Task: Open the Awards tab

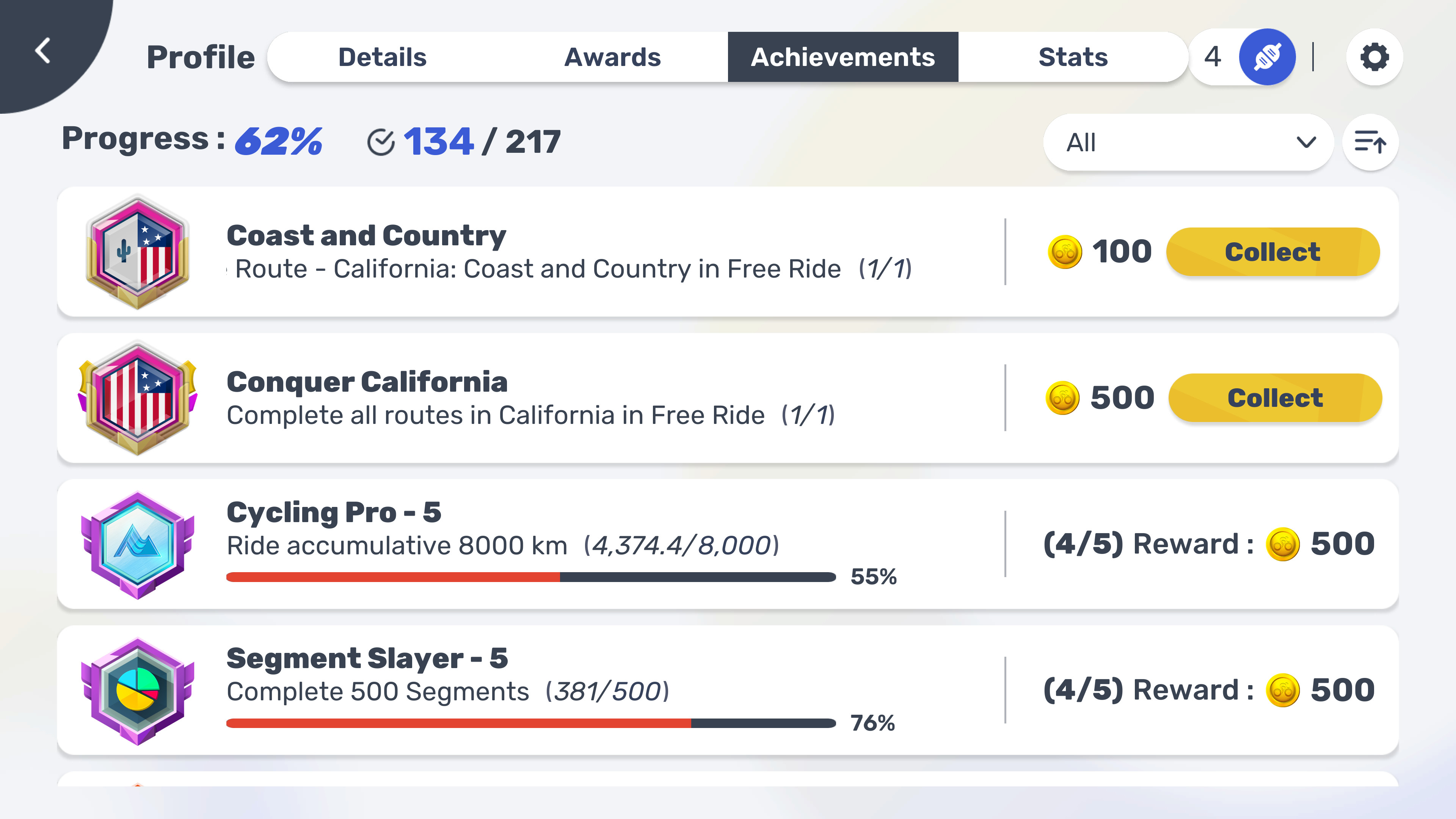Action: pyautogui.click(x=613, y=57)
